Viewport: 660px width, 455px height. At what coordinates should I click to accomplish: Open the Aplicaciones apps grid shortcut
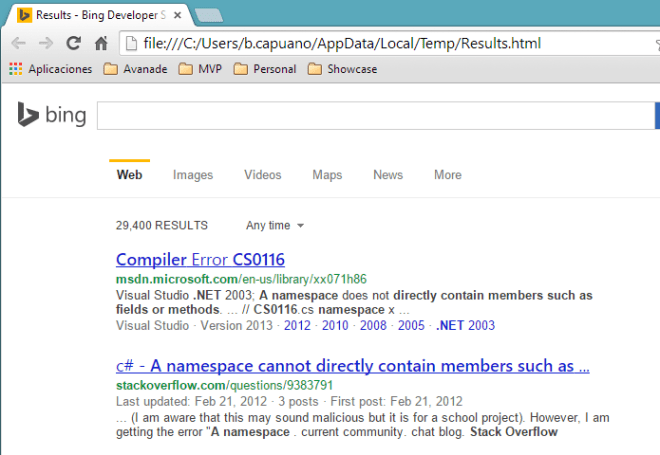(x=51, y=69)
